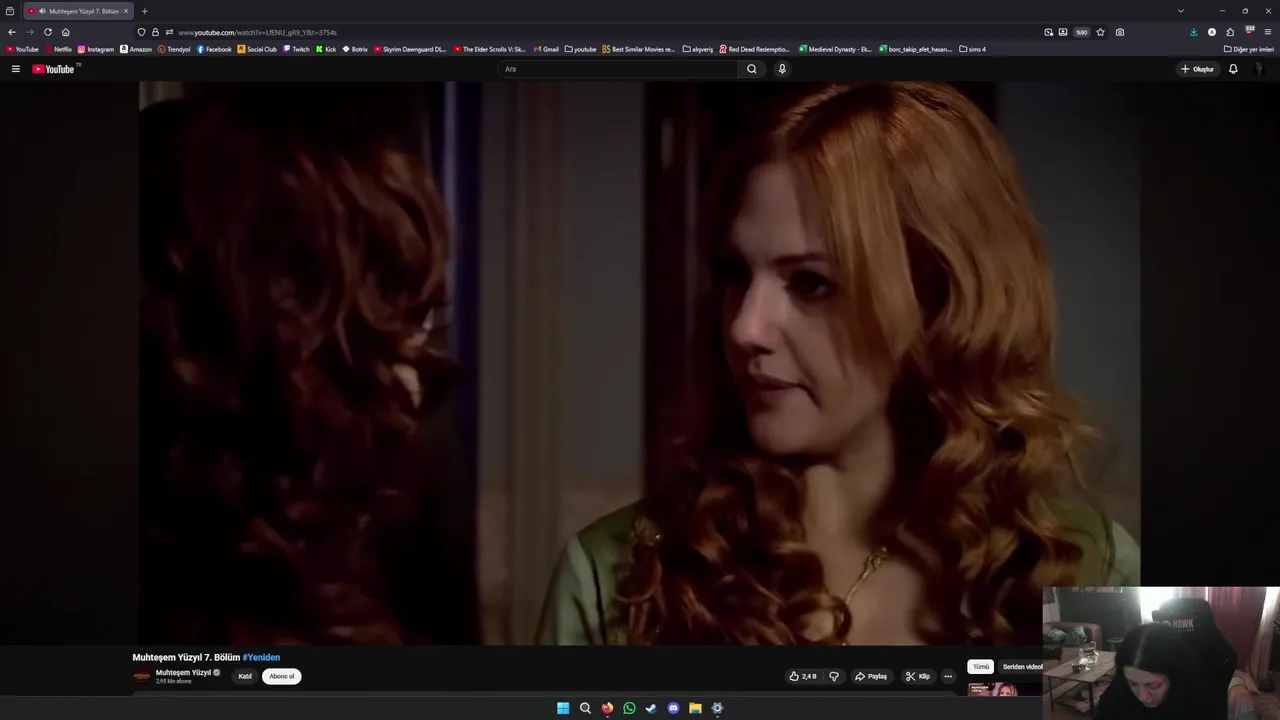This screenshot has width=1280, height=720.
Task: Open browser application menu
Action: (1268, 32)
